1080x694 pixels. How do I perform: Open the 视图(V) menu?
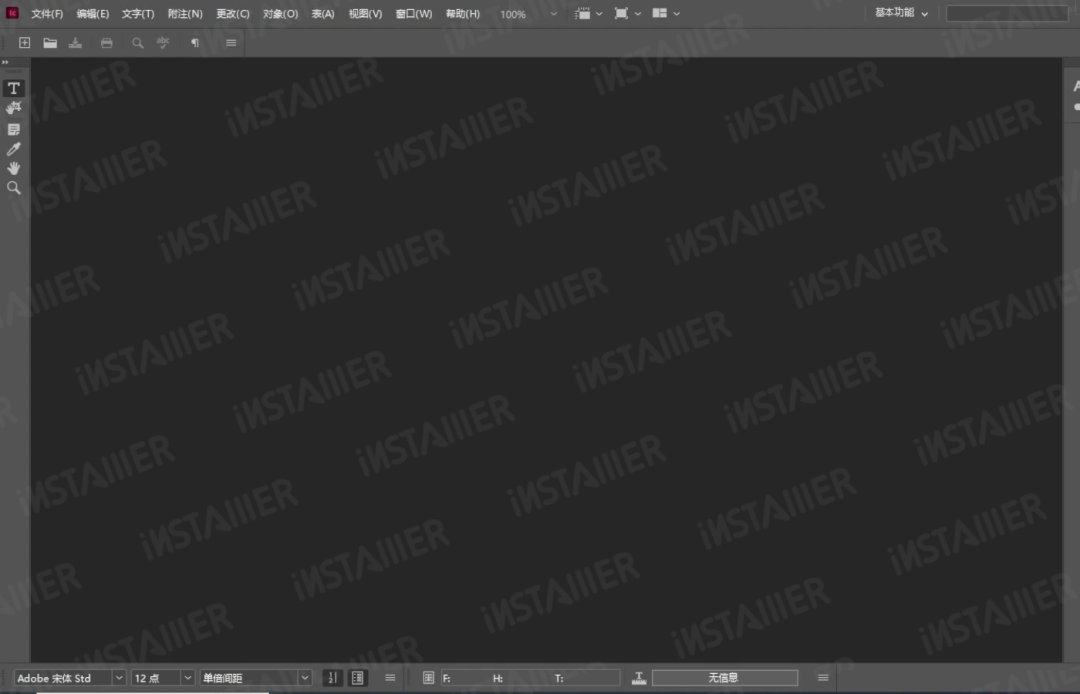[365, 14]
